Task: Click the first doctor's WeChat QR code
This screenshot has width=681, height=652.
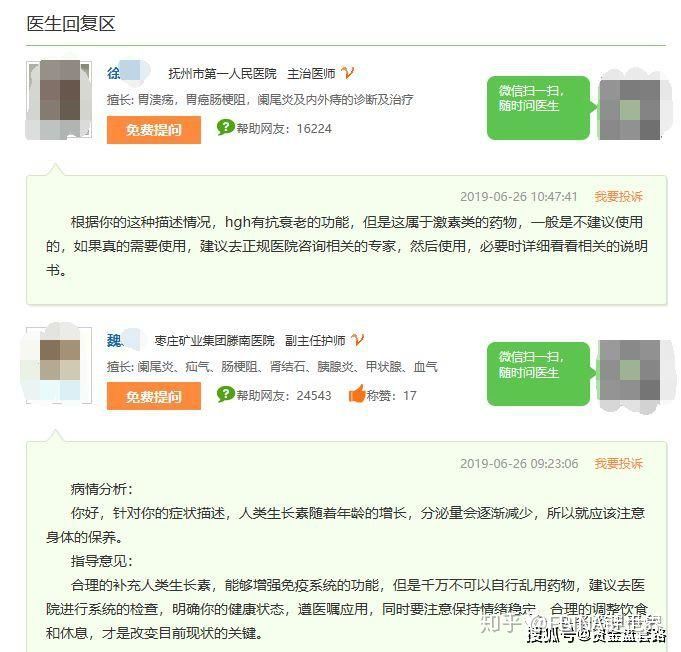Action: (630, 108)
